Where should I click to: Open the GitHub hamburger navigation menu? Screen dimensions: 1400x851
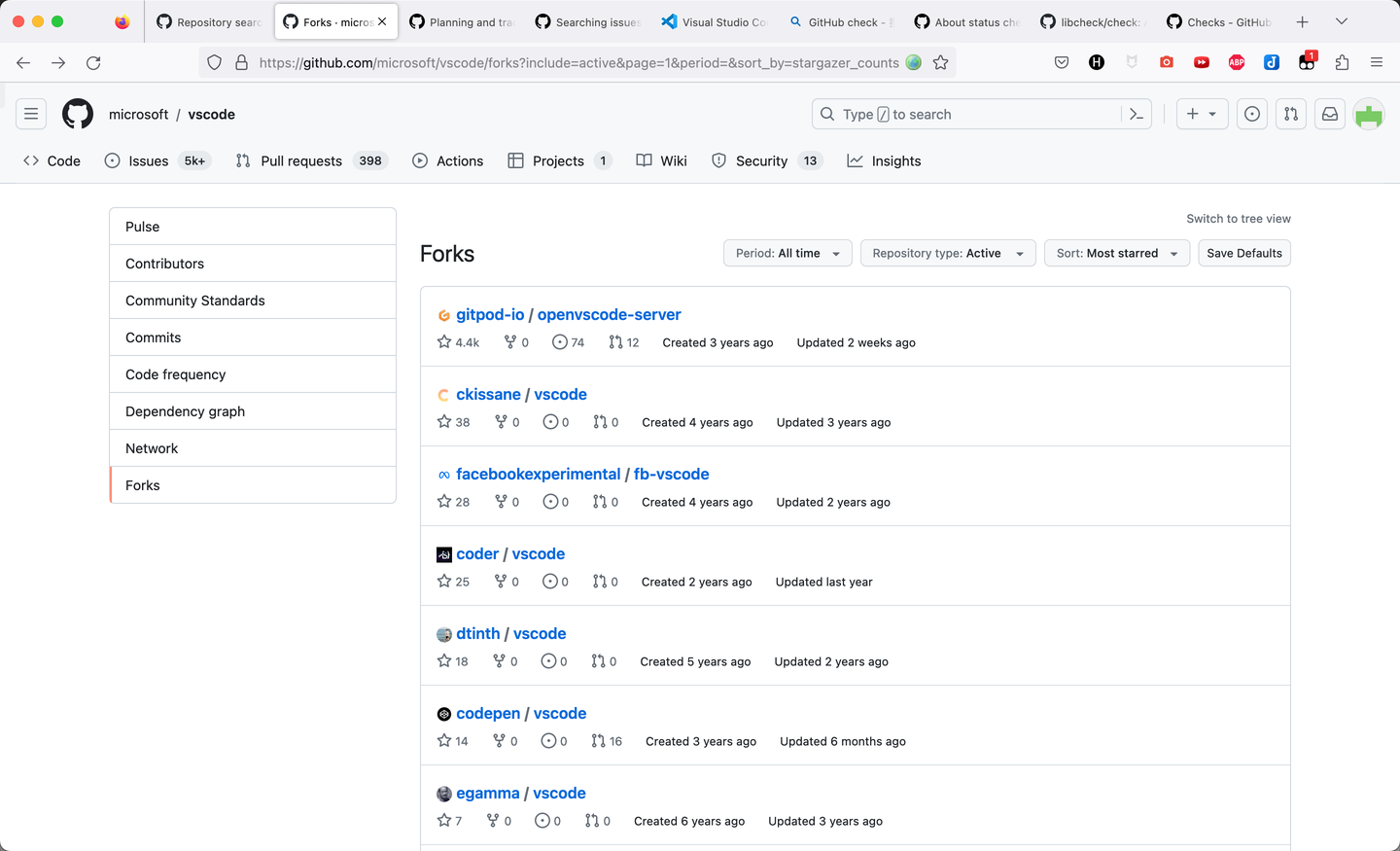coord(31,114)
